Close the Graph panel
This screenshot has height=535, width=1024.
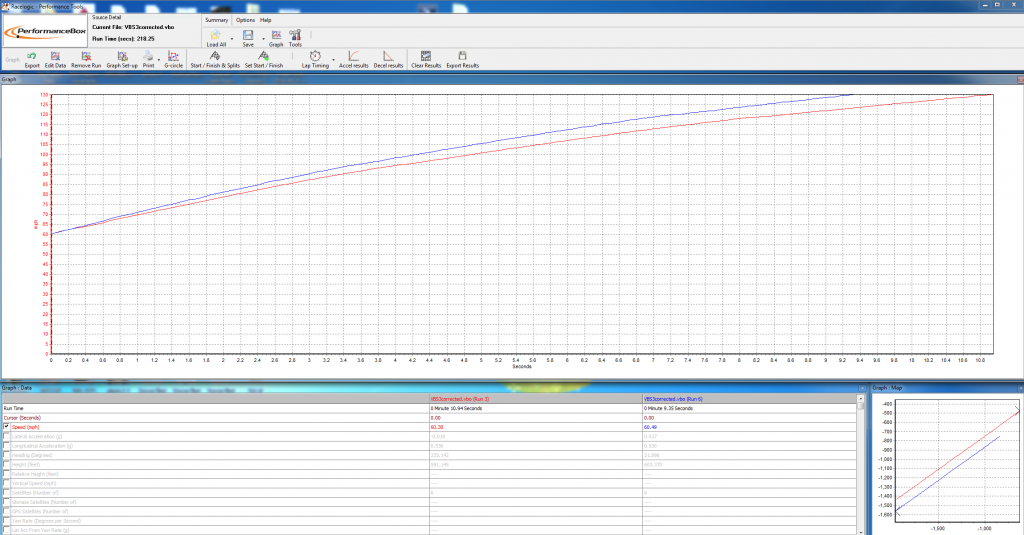tap(1020, 80)
